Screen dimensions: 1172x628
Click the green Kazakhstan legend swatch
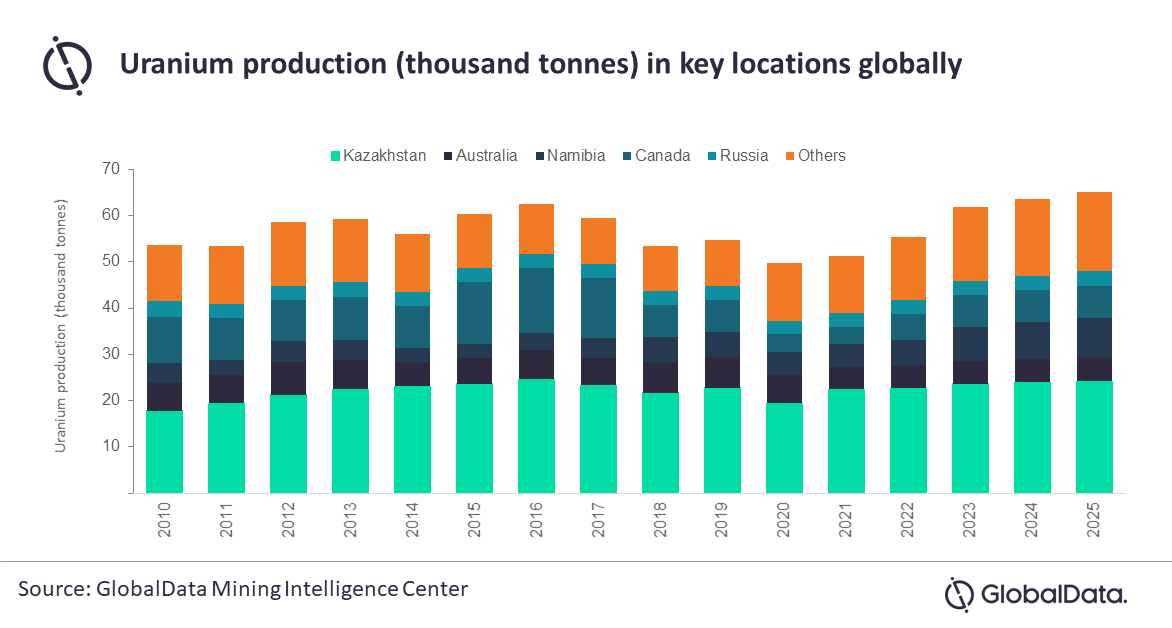(x=335, y=156)
